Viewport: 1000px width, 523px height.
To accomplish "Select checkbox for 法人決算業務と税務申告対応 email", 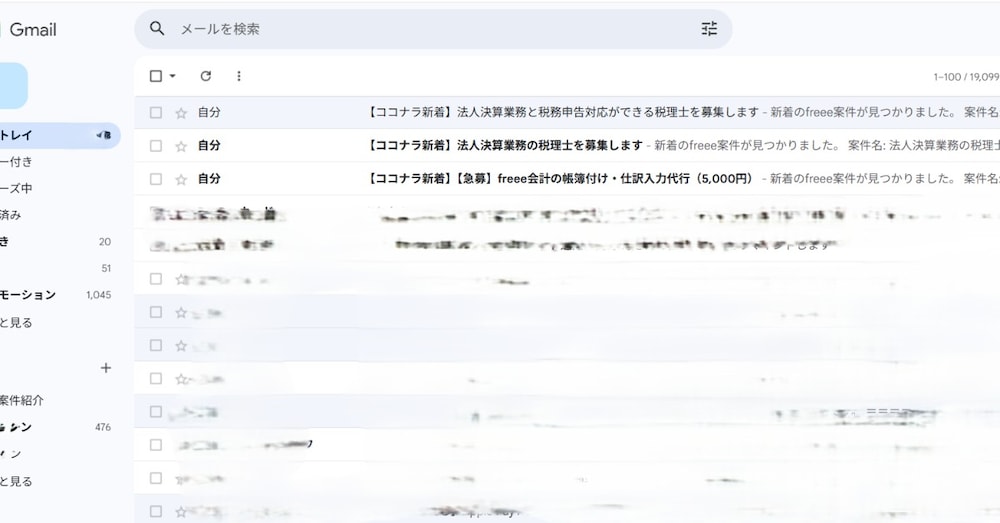I will pos(156,112).
